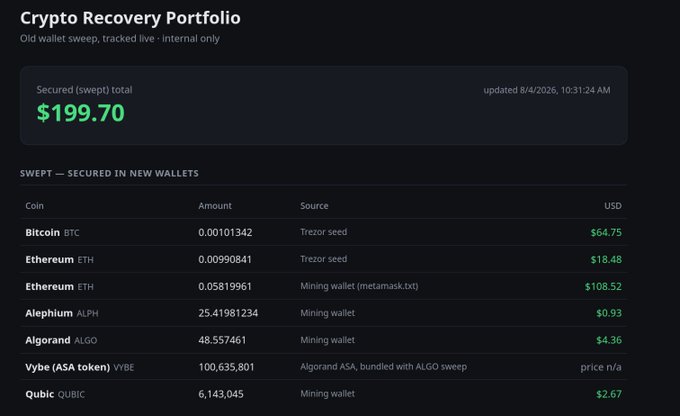The image size is (680, 416).
Task: Click the $2.67 Qubic USD value
Action: (608, 394)
